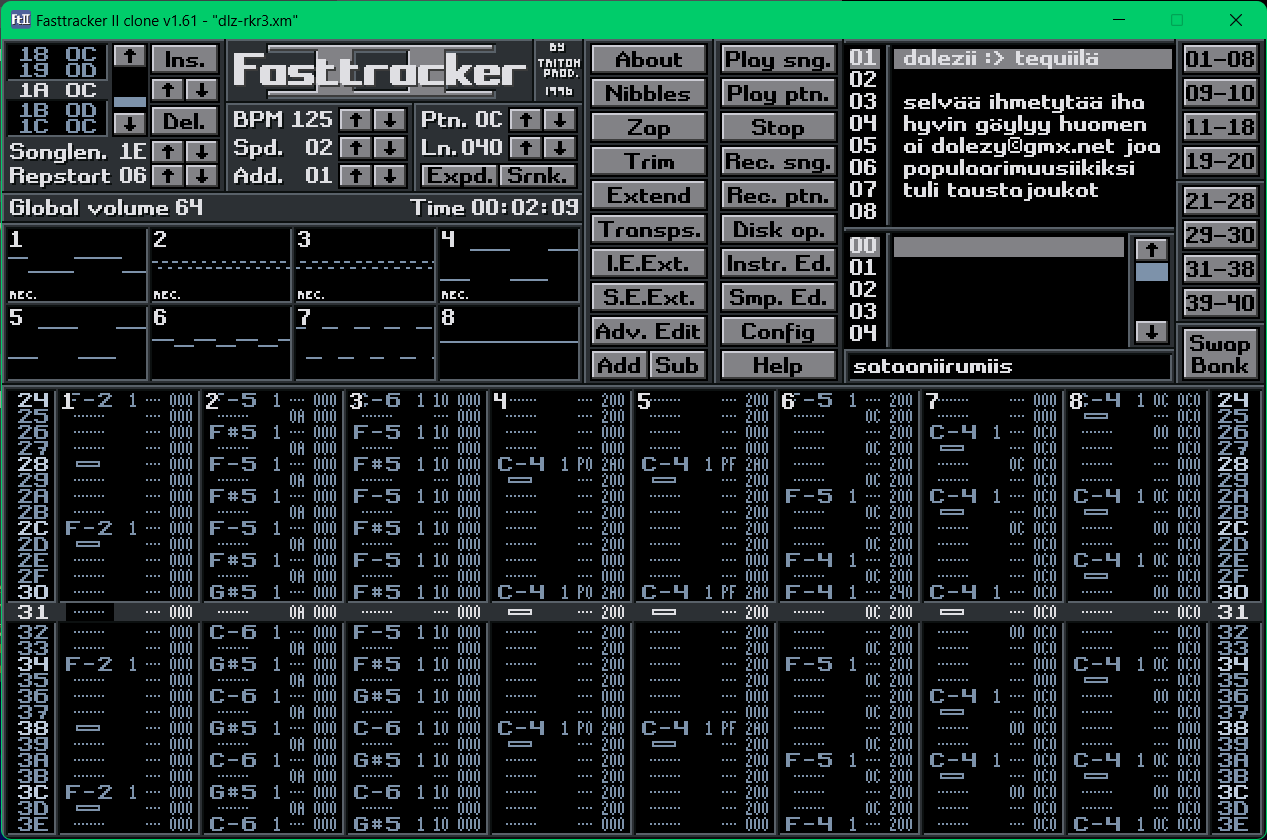Move song position list down arrow
This screenshot has height=840, width=1267.
point(130,123)
